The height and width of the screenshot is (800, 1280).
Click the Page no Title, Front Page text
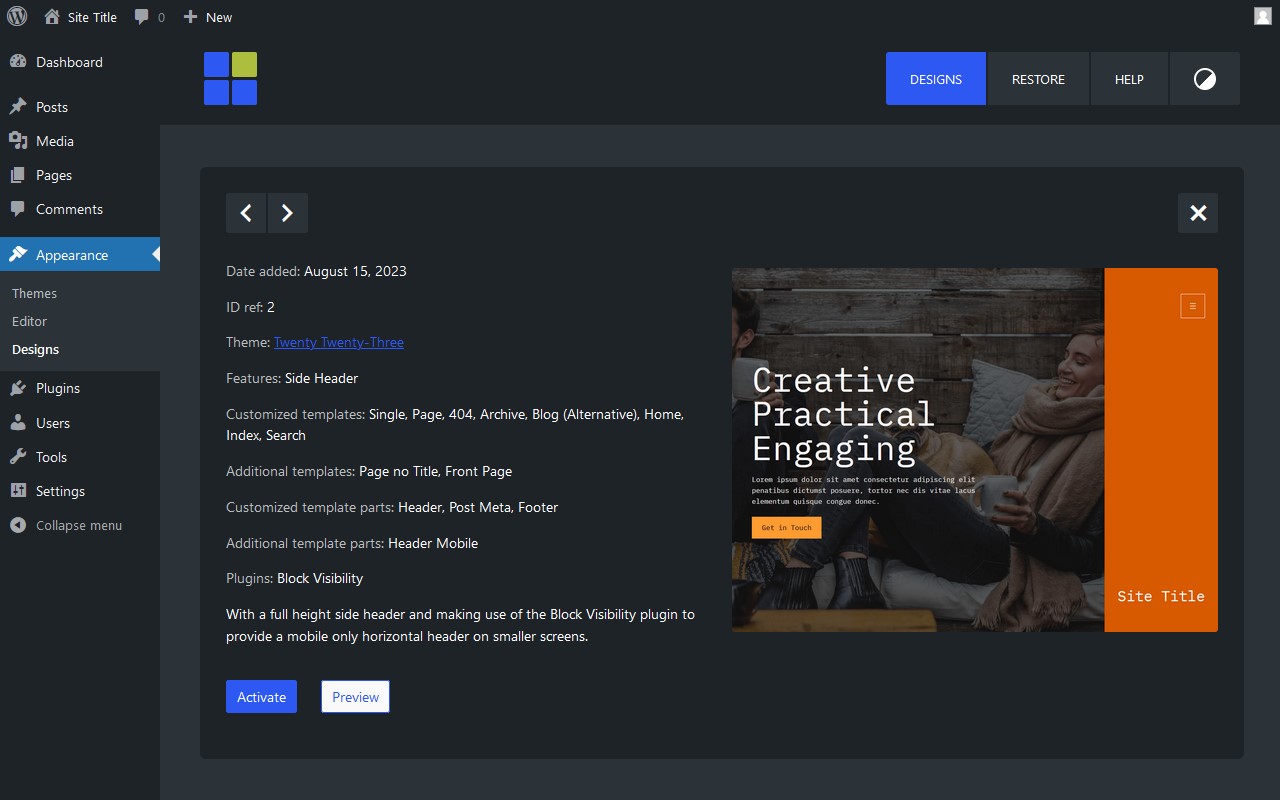click(435, 471)
